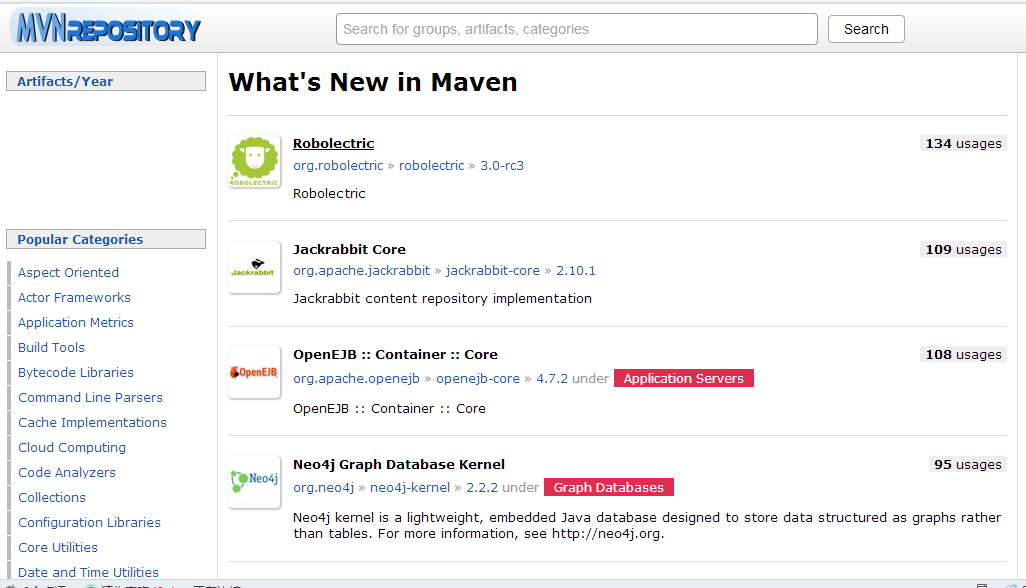Screen dimensions: 1026x588
Task: Open the Build Tools category
Action: click(51, 347)
